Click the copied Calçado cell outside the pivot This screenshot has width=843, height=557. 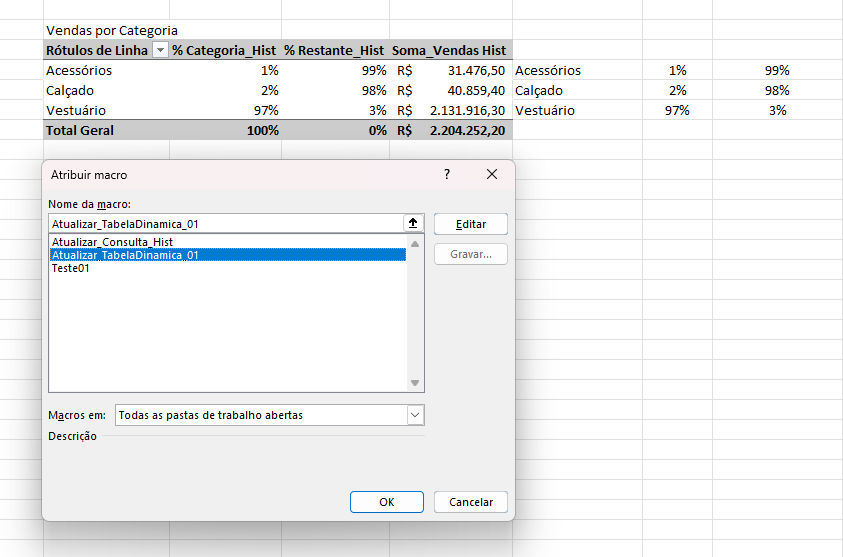(577, 90)
